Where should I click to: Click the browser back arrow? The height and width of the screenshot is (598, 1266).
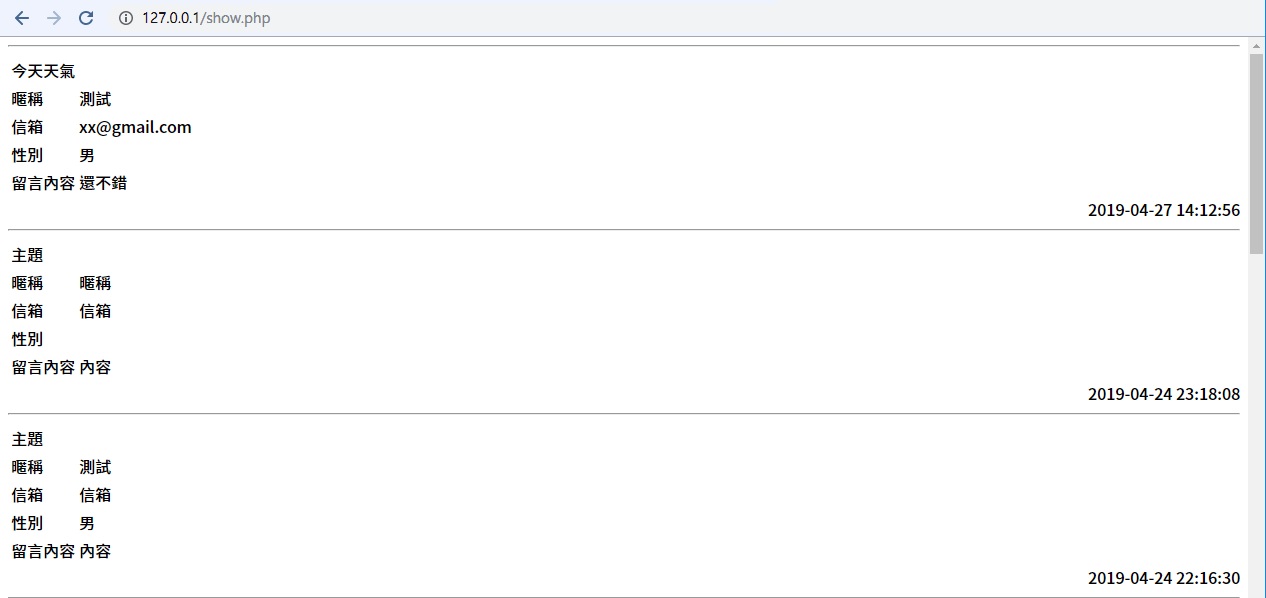[22, 18]
